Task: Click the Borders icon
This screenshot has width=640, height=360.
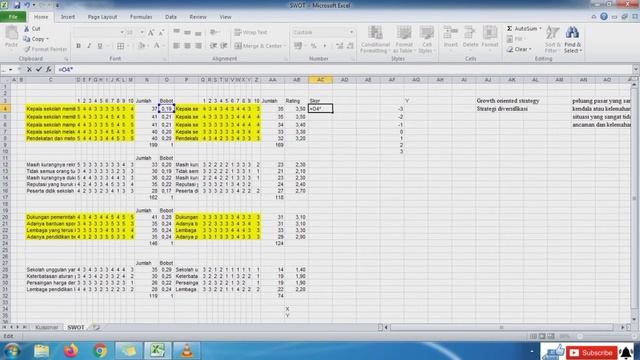Action: pos(120,46)
